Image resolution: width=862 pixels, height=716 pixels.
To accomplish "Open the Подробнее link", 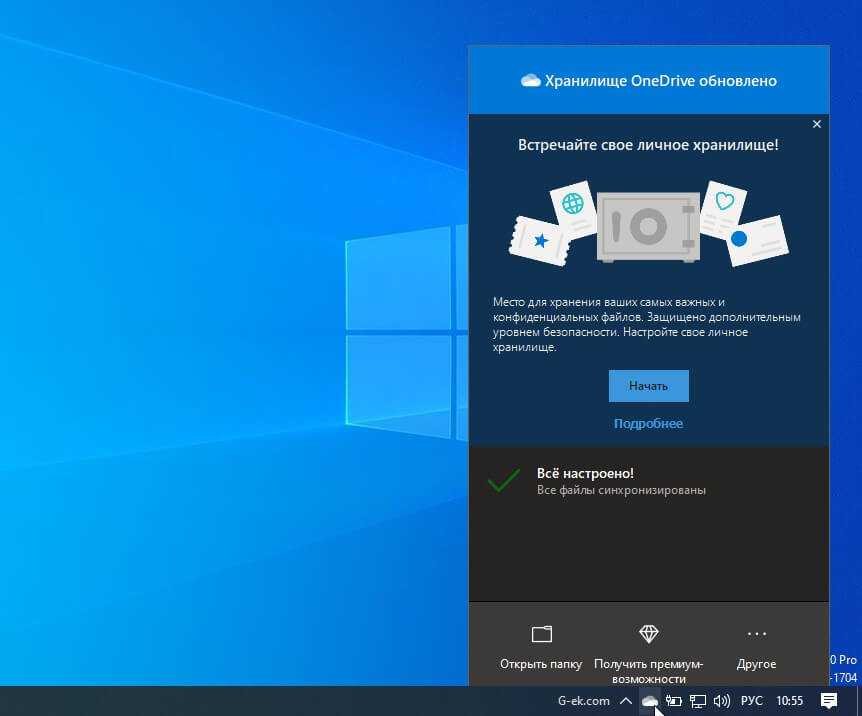I will (x=648, y=423).
